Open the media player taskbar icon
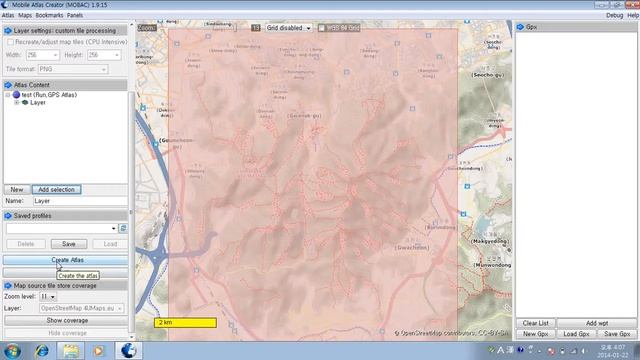This screenshot has height=360, width=640. coord(98,351)
